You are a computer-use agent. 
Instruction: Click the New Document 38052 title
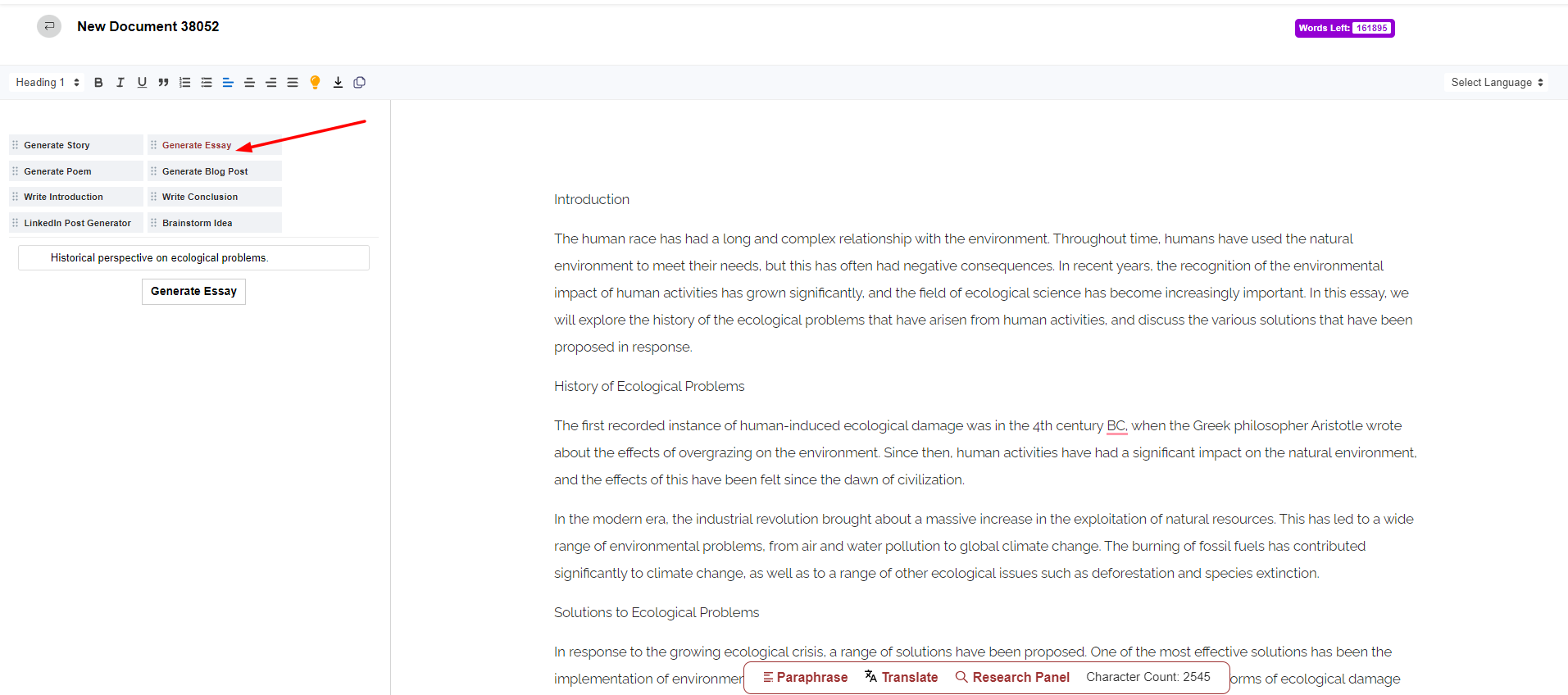[148, 26]
